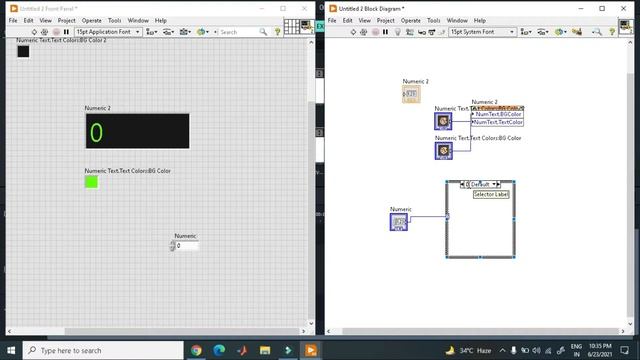Screen dimensions: 640x360
Task: Click Run Continuously in Block Diagram toolbar
Action: tap(364, 32)
